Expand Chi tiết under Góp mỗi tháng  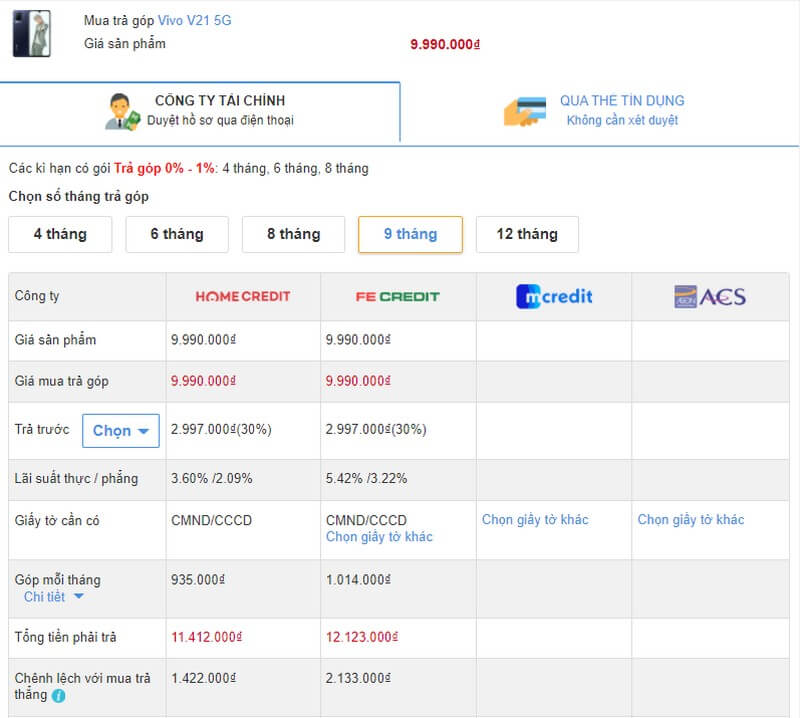(54, 597)
